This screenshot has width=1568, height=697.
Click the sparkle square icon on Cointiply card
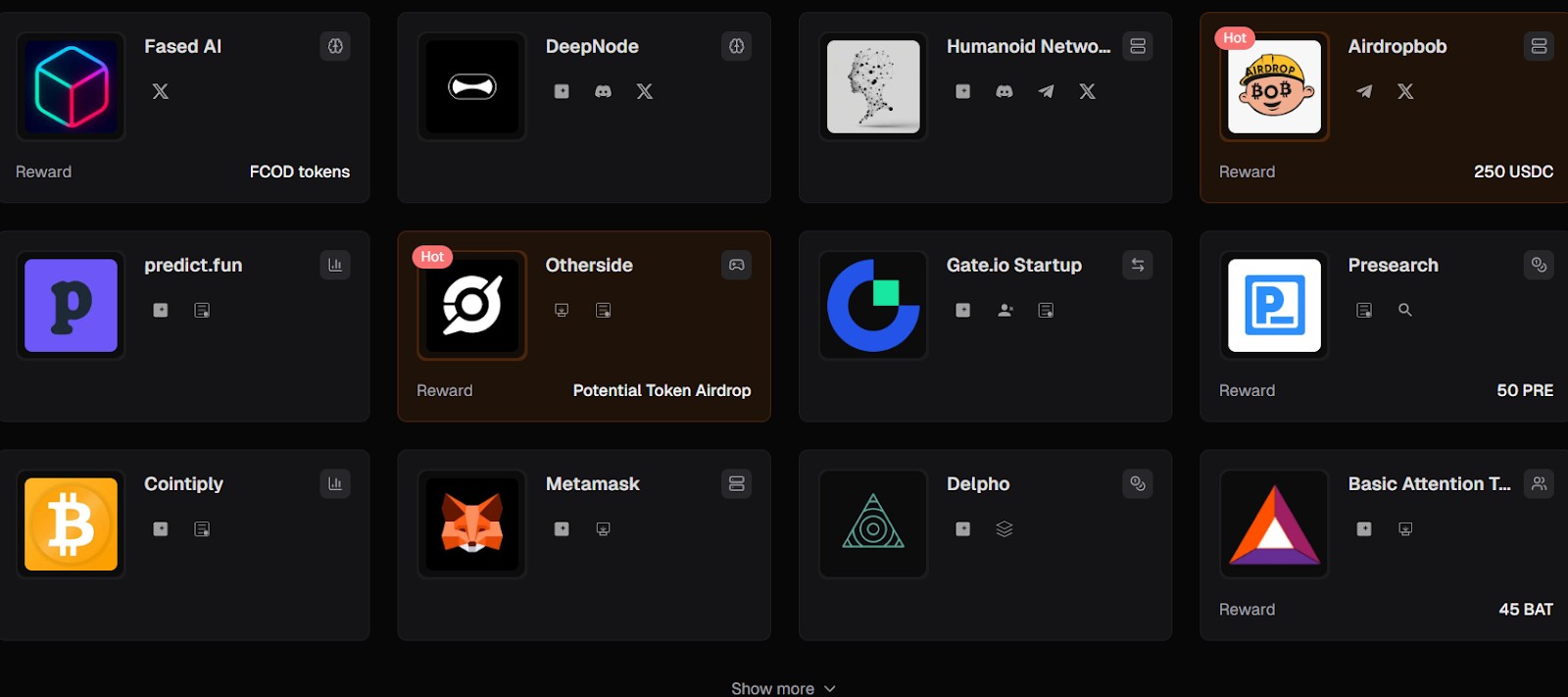[161, 528]
